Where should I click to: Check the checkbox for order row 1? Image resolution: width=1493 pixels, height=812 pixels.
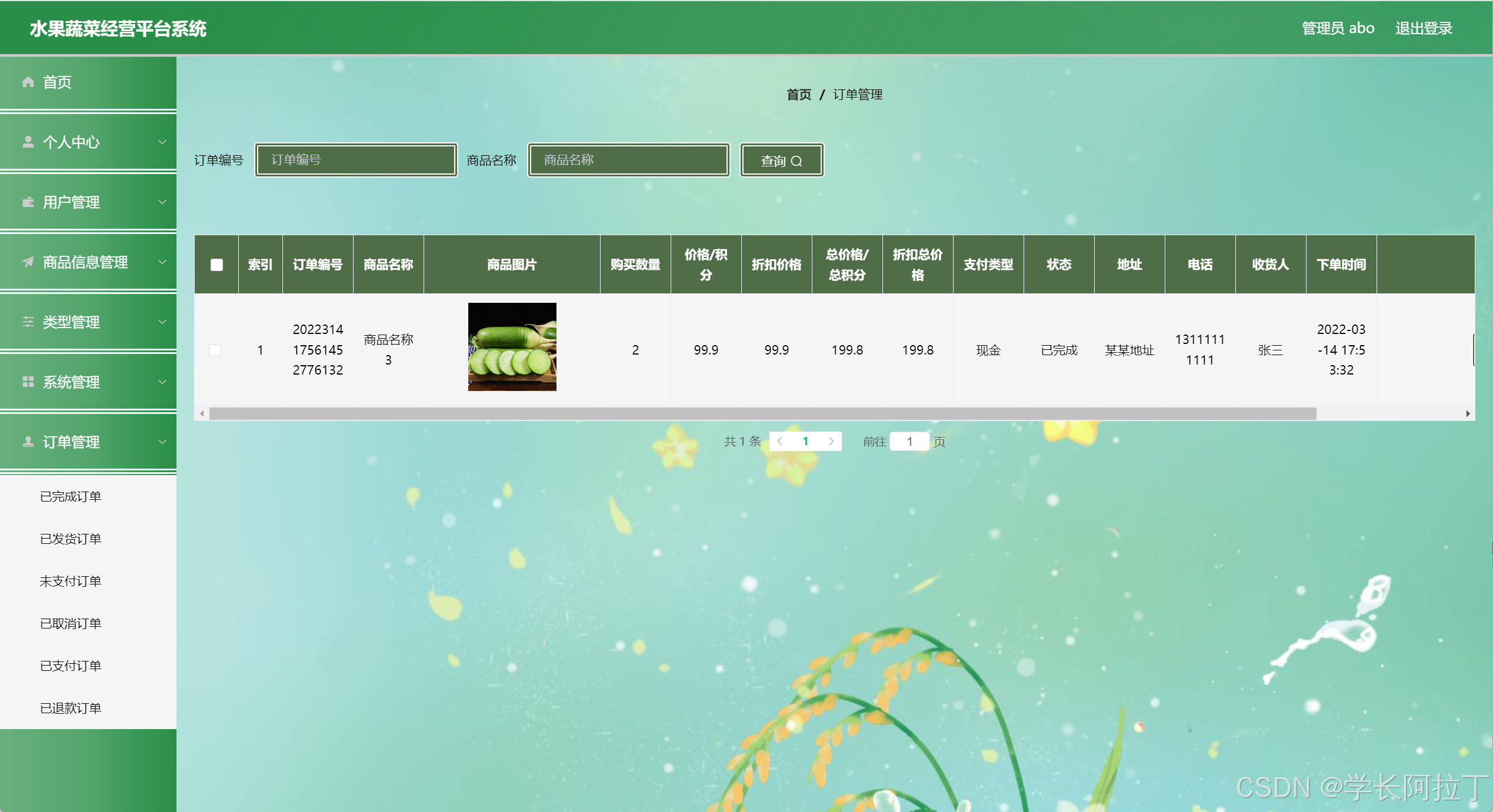coord(215,350)
